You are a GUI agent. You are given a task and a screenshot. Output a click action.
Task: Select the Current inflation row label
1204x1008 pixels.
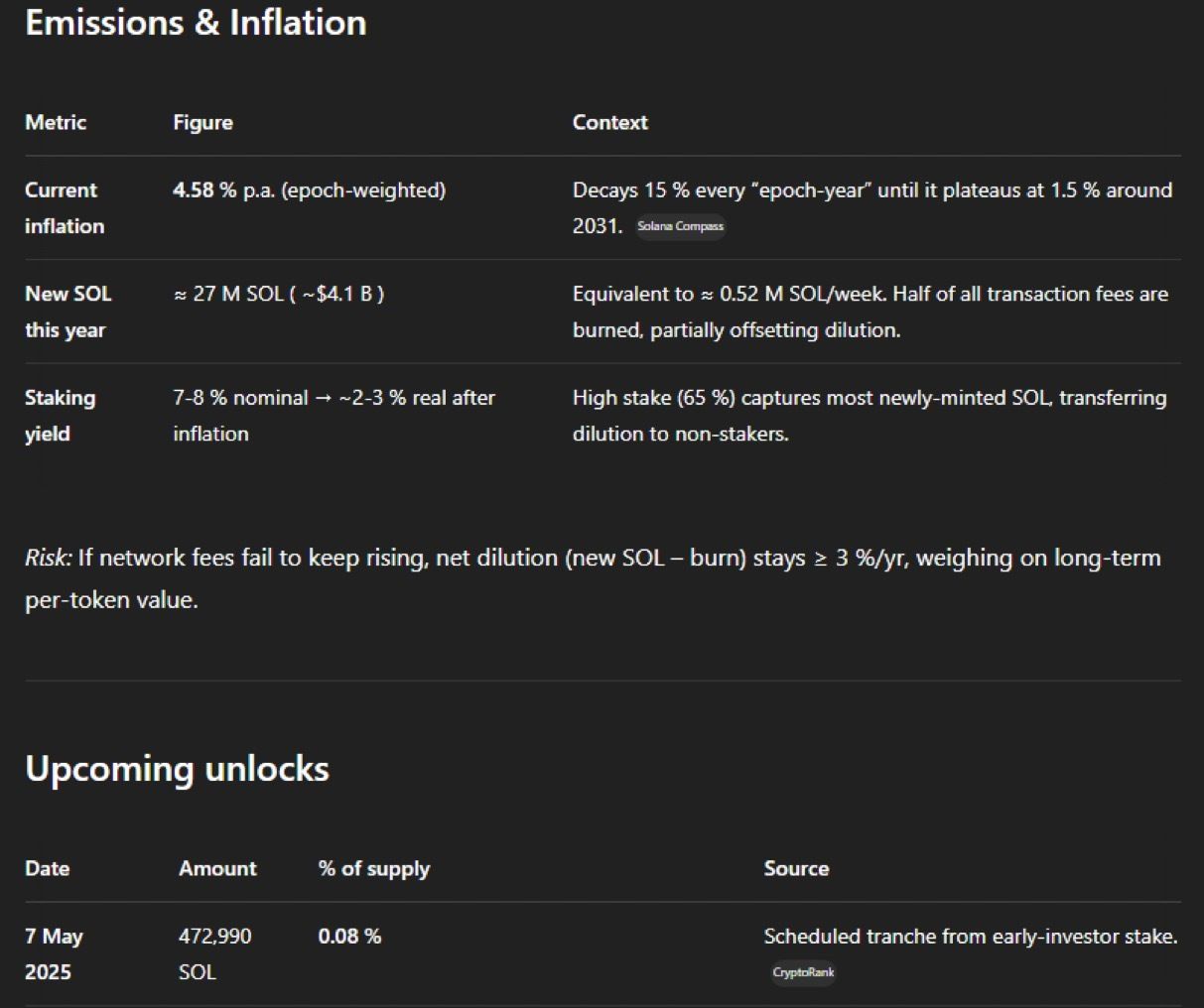click(64, 207)
